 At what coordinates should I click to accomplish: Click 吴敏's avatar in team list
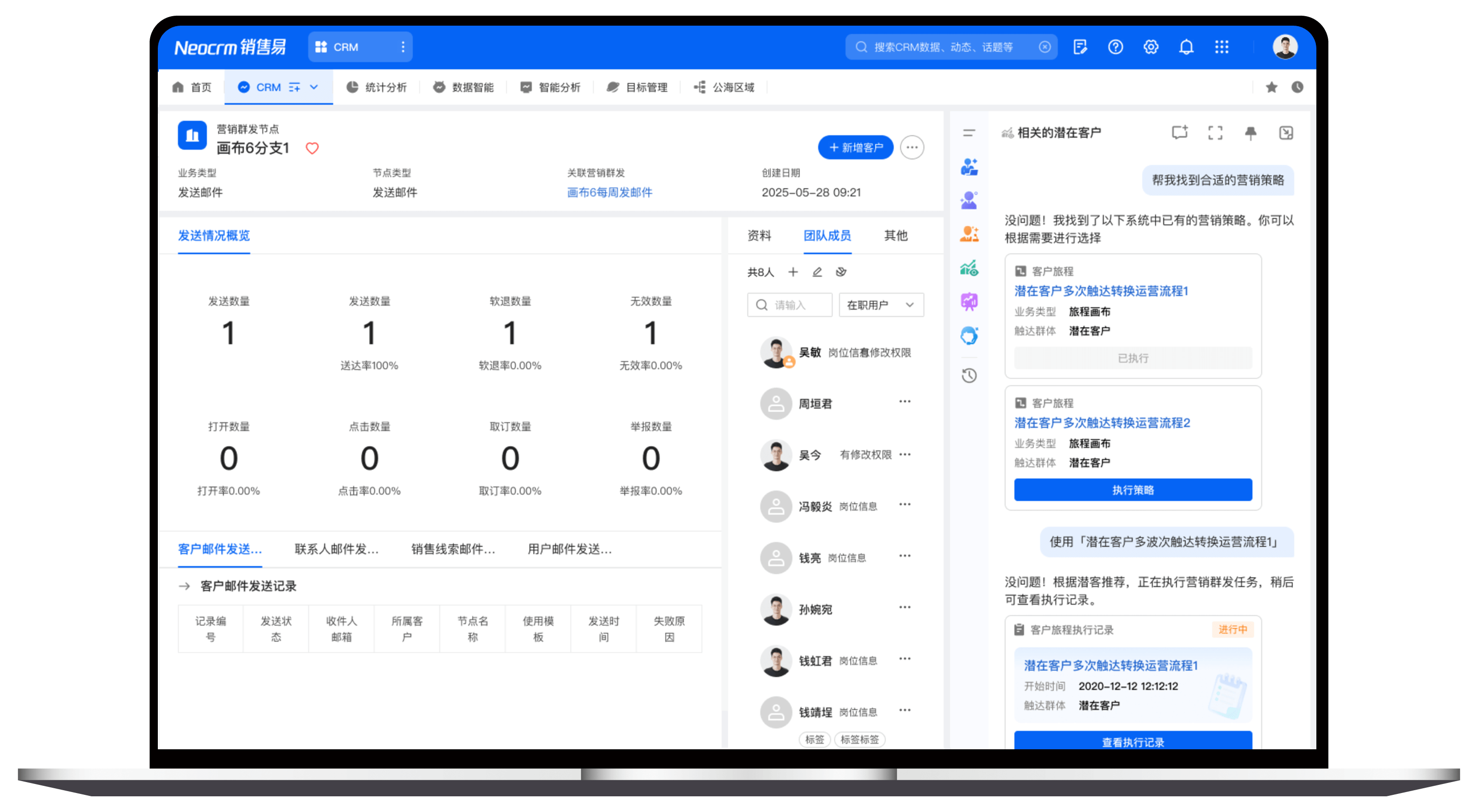tap(776, 352)
